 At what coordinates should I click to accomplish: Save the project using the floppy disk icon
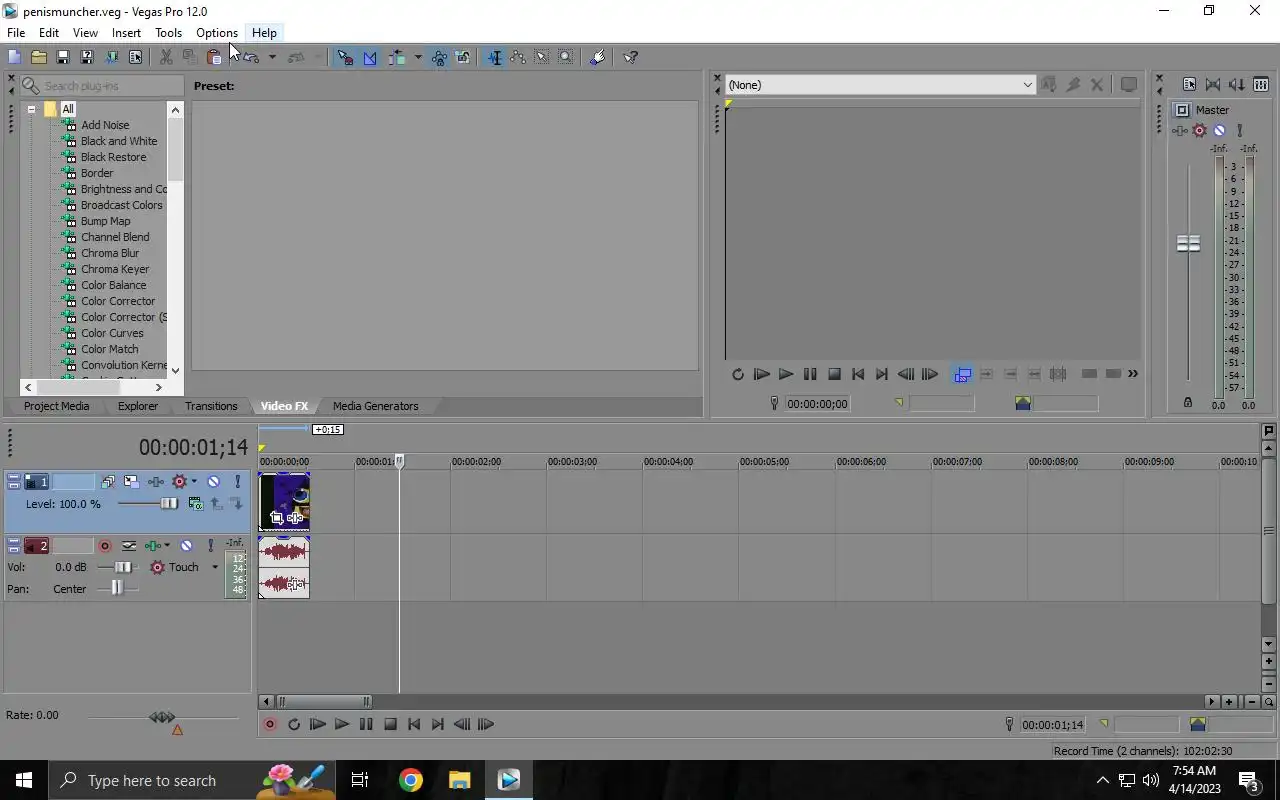pos(62,57)
